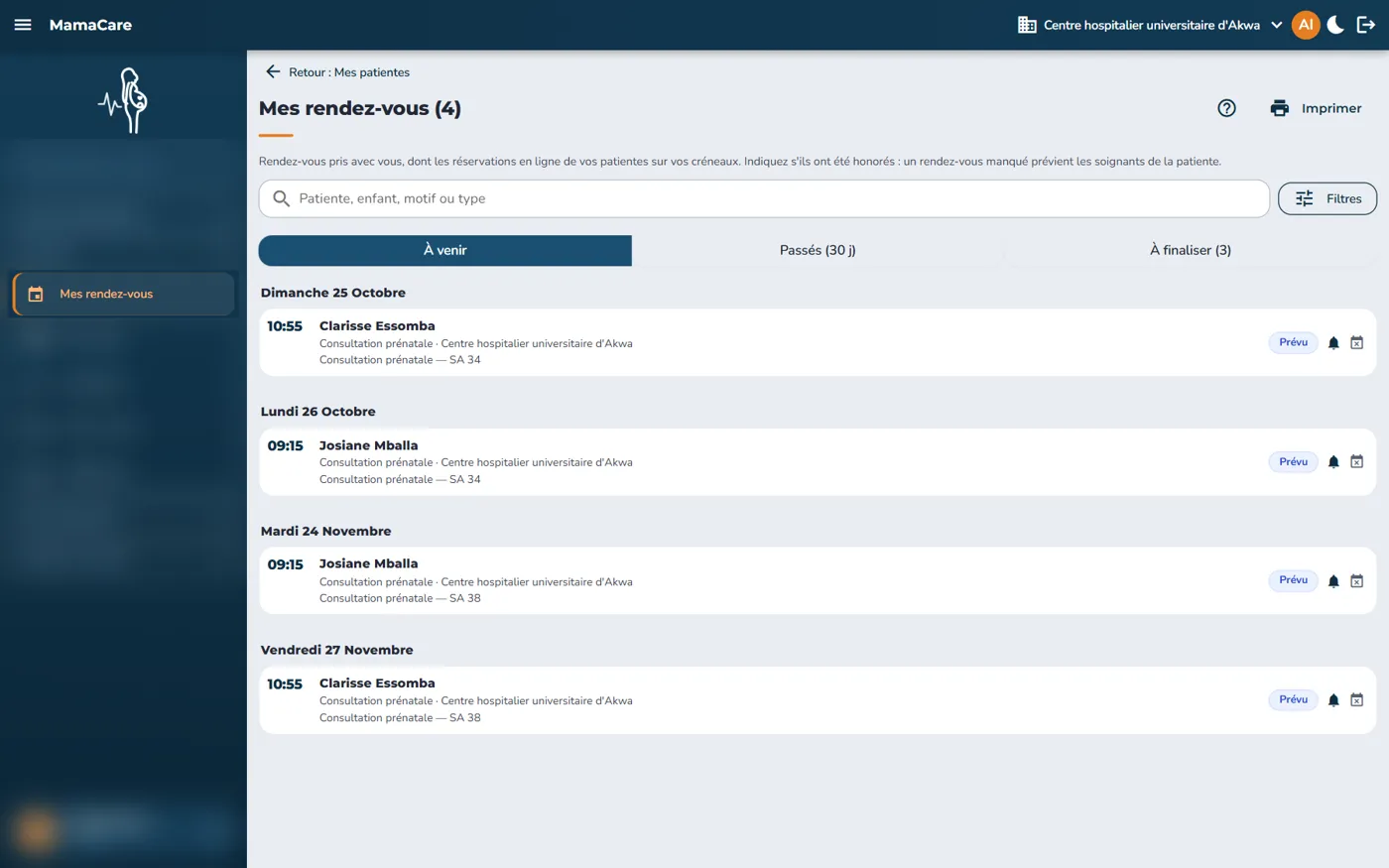Toggle dark mode moon icon
The image size is (1389, 868).
(1335, 25)
